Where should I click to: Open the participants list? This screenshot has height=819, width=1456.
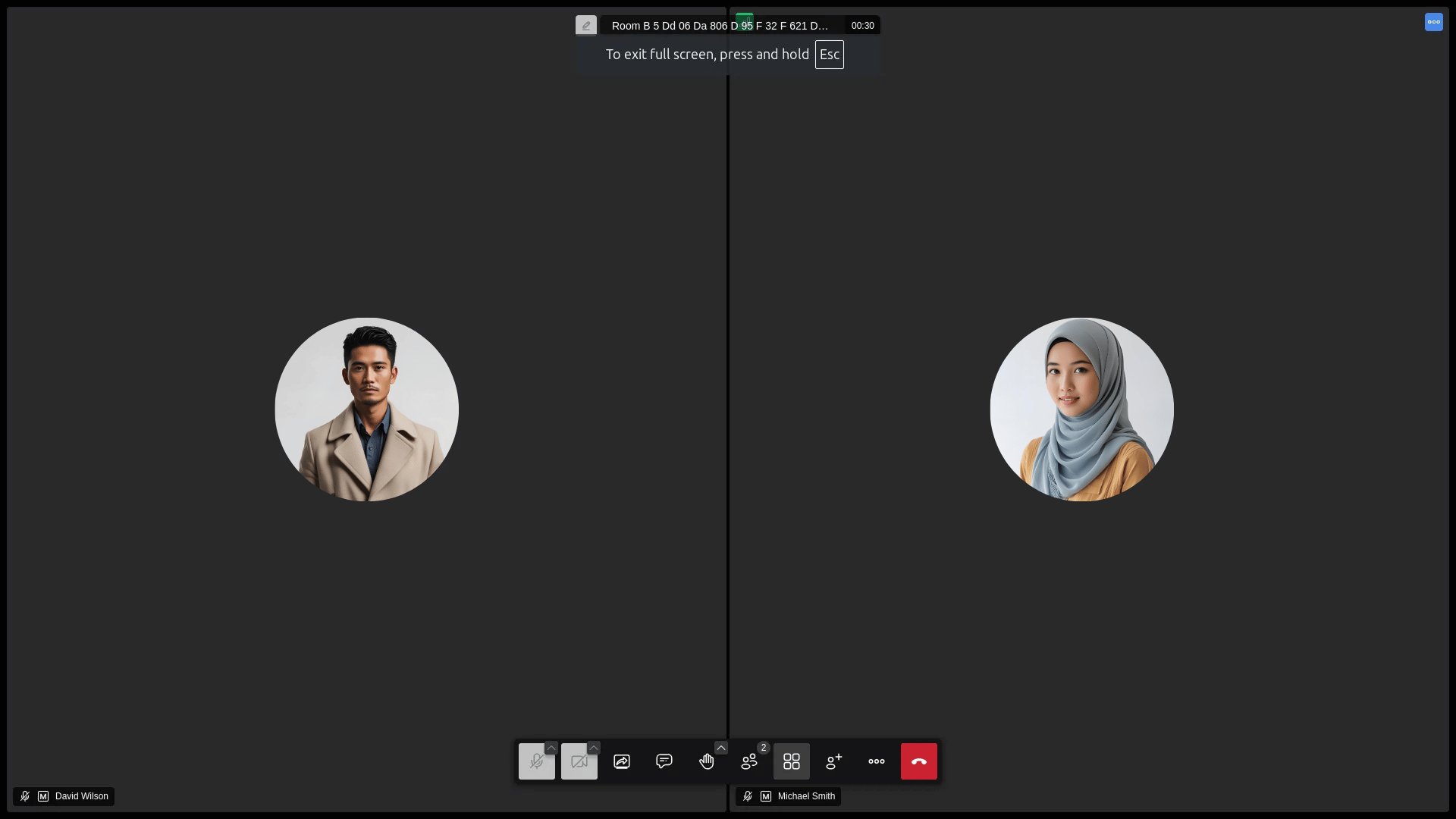(x=748, y=761)
